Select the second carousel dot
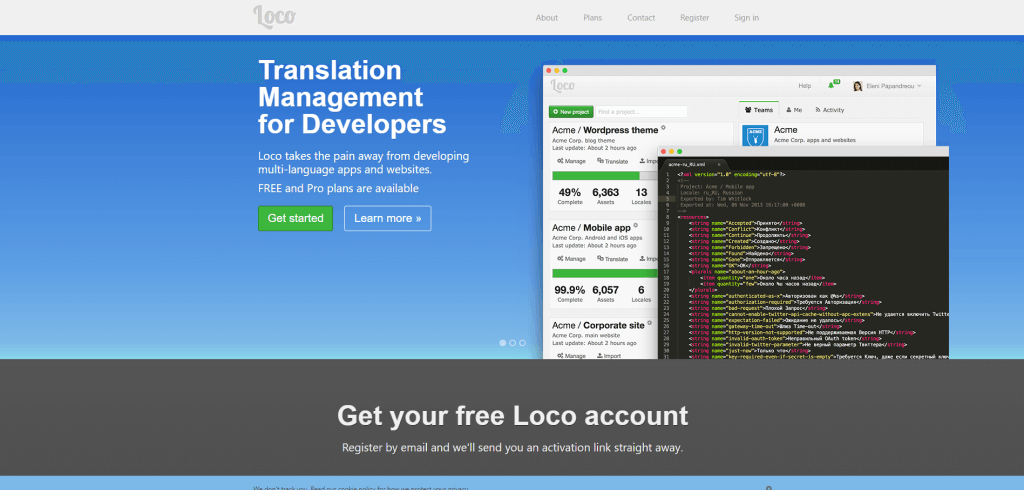Viewport: 1024px width, 490px height. [x=513, y=342]
